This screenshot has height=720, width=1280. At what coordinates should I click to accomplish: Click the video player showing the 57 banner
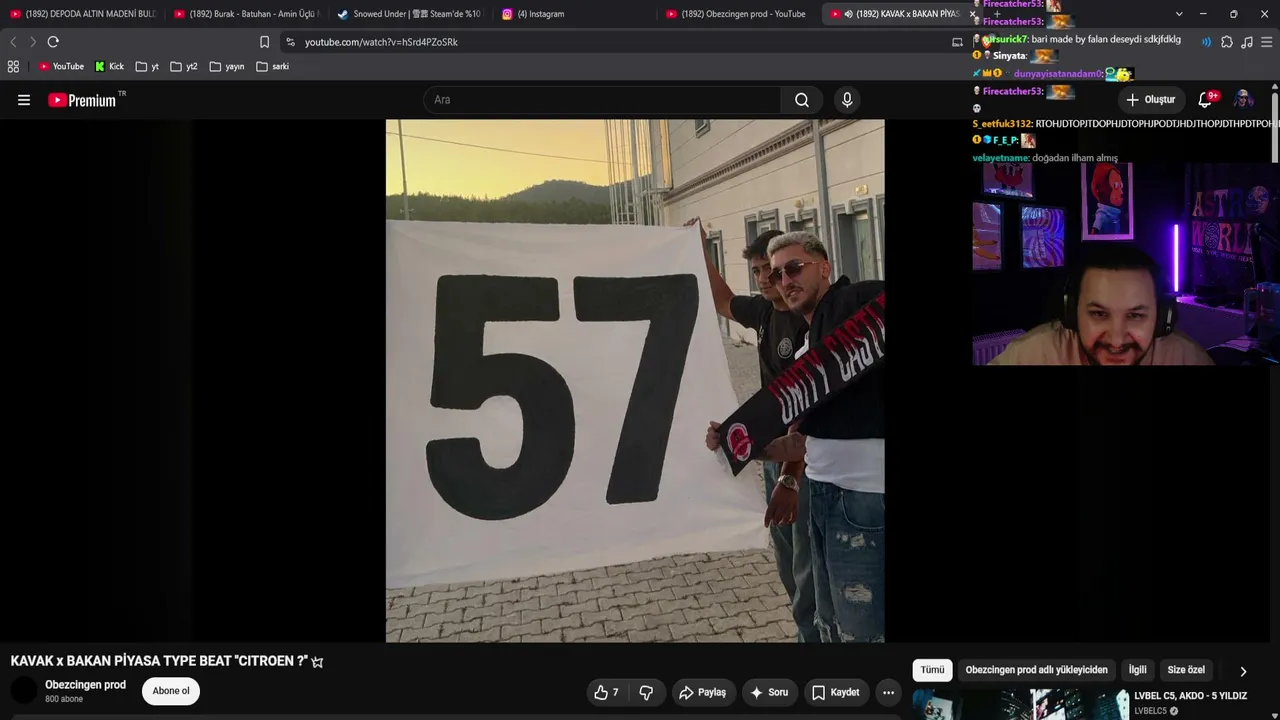coord(635,381)
